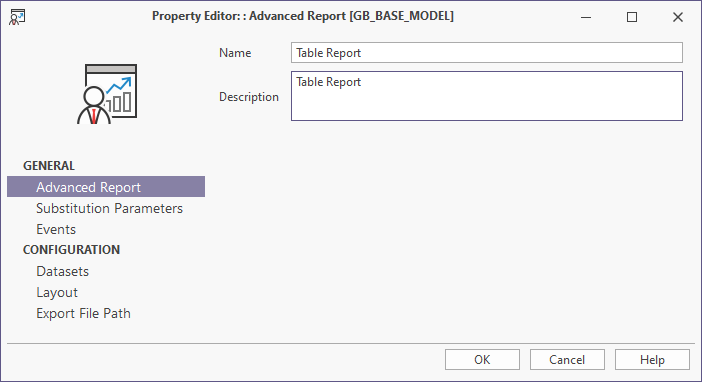Dismiss the dialog with the Cancel button
The image size is (702, 382).
tap(567, 360)
